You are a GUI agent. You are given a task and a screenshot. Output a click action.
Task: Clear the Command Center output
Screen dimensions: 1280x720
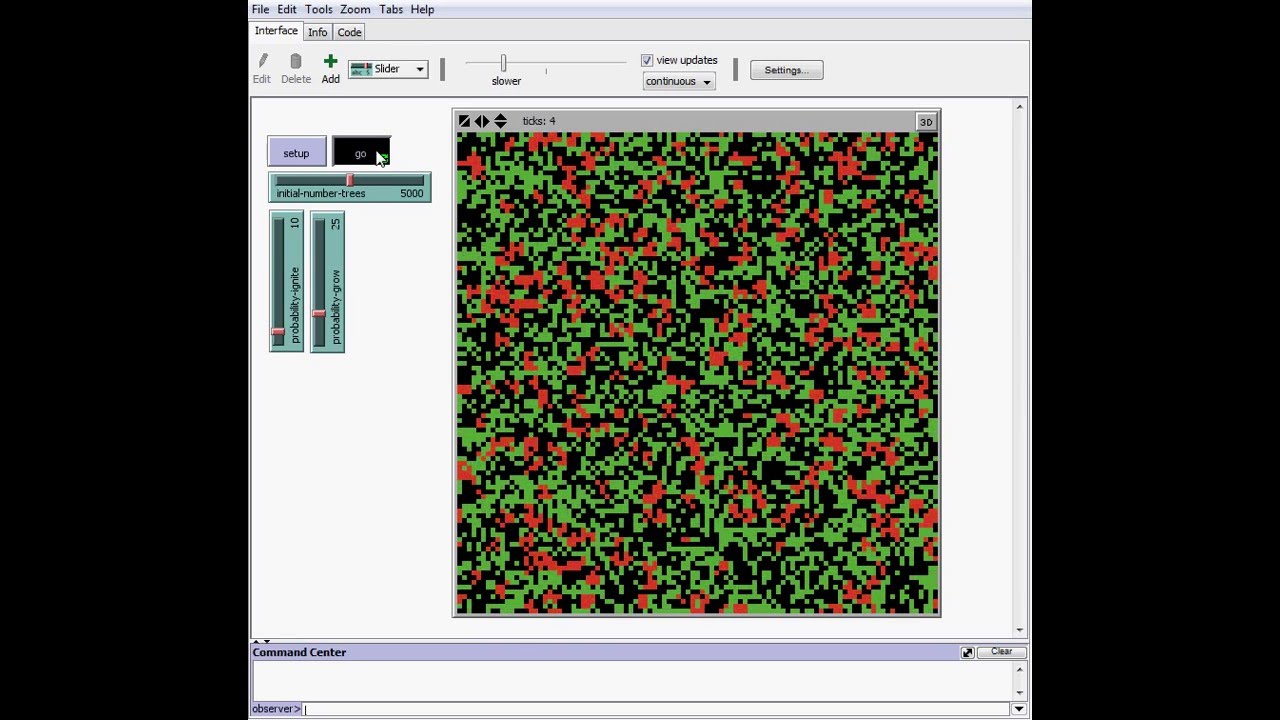[1001, 652]
